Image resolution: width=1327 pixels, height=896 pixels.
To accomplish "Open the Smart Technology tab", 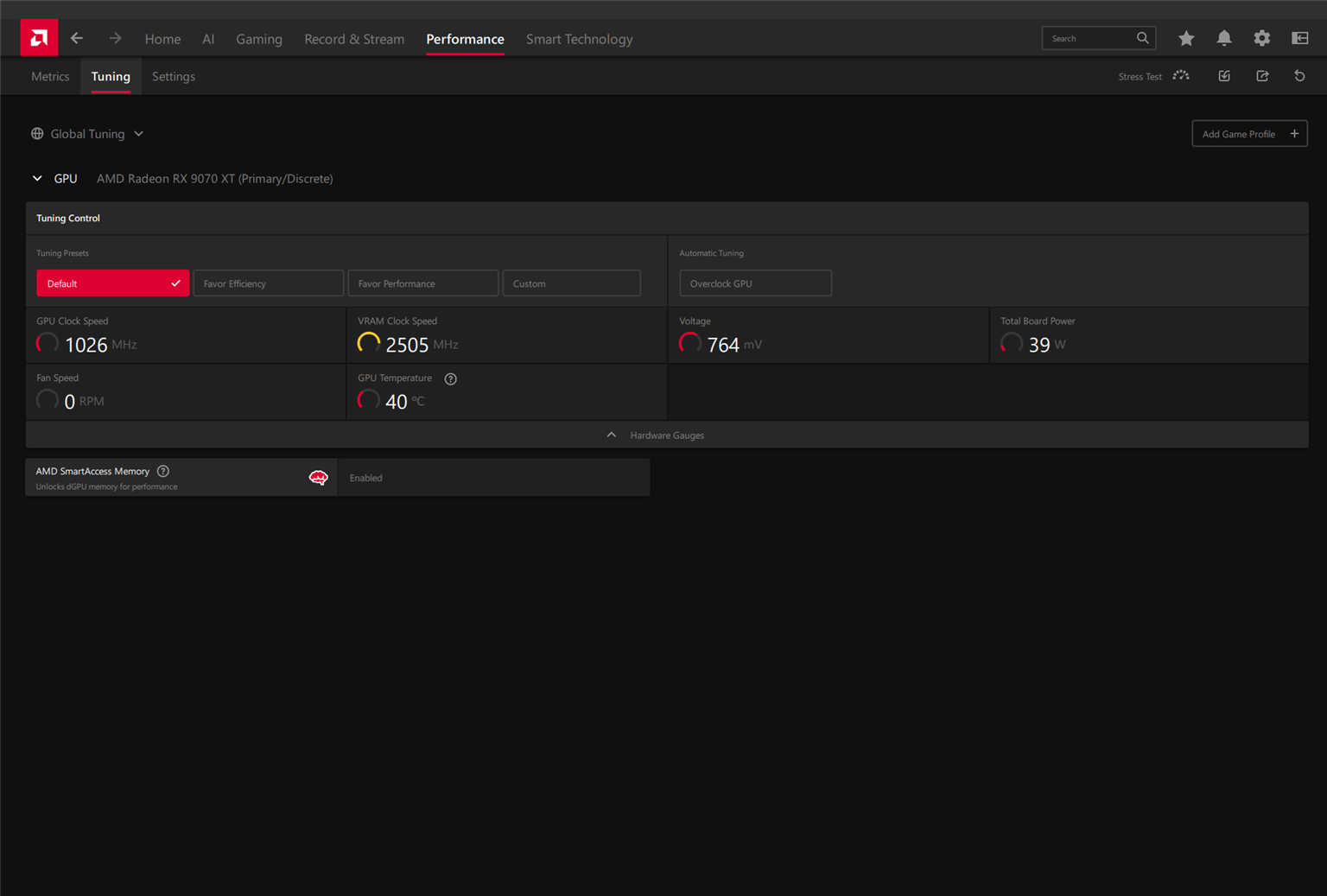I will point(579,39).
